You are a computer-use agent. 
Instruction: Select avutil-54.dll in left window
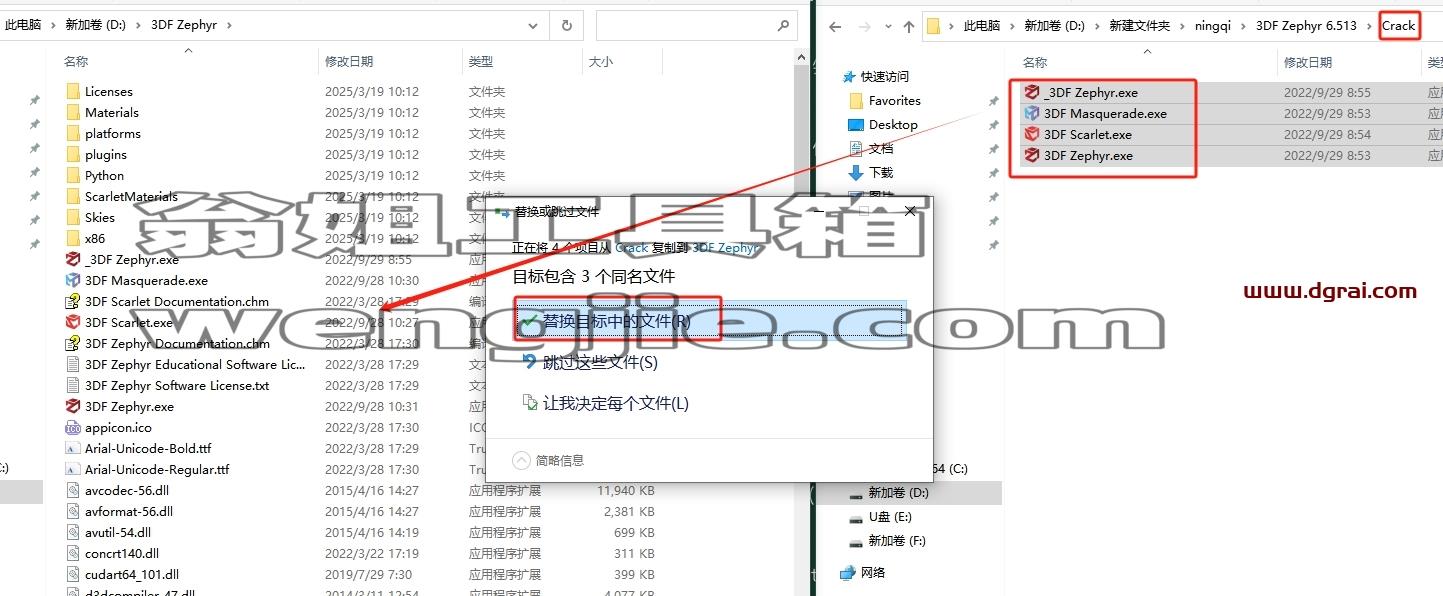point(118,532)
